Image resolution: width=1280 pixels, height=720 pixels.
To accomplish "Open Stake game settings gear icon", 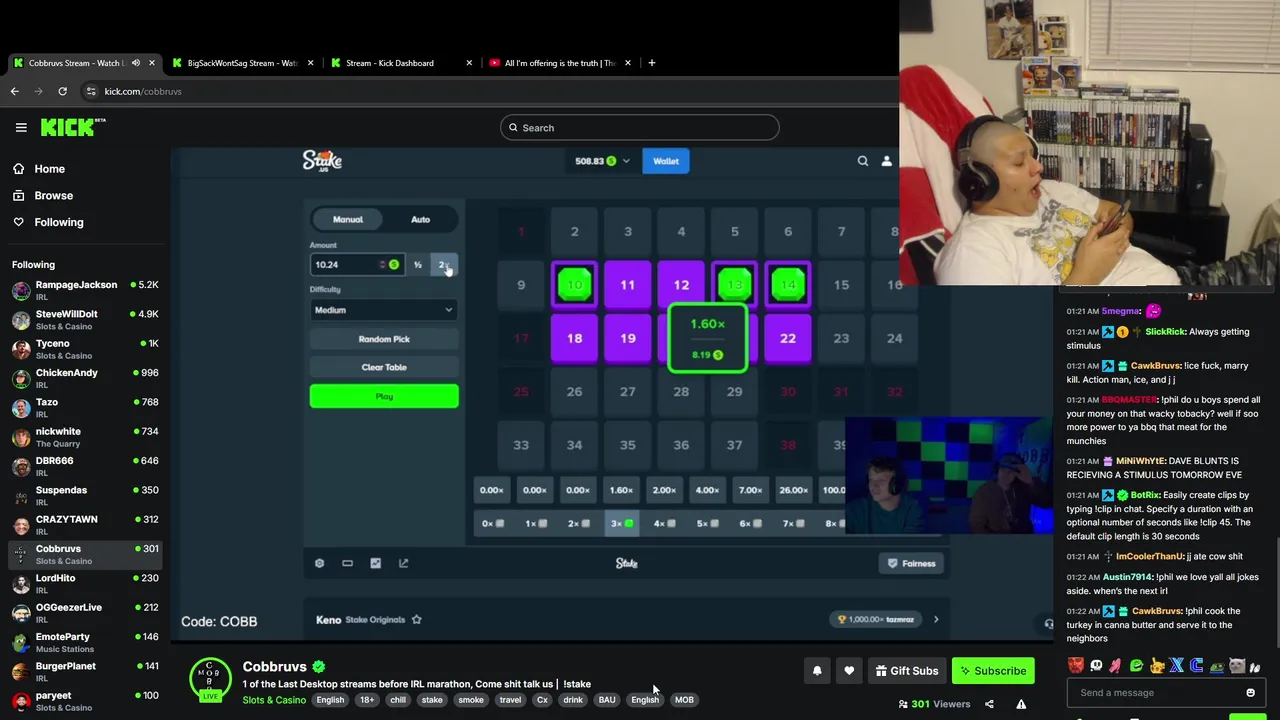I will pos(319,563).
